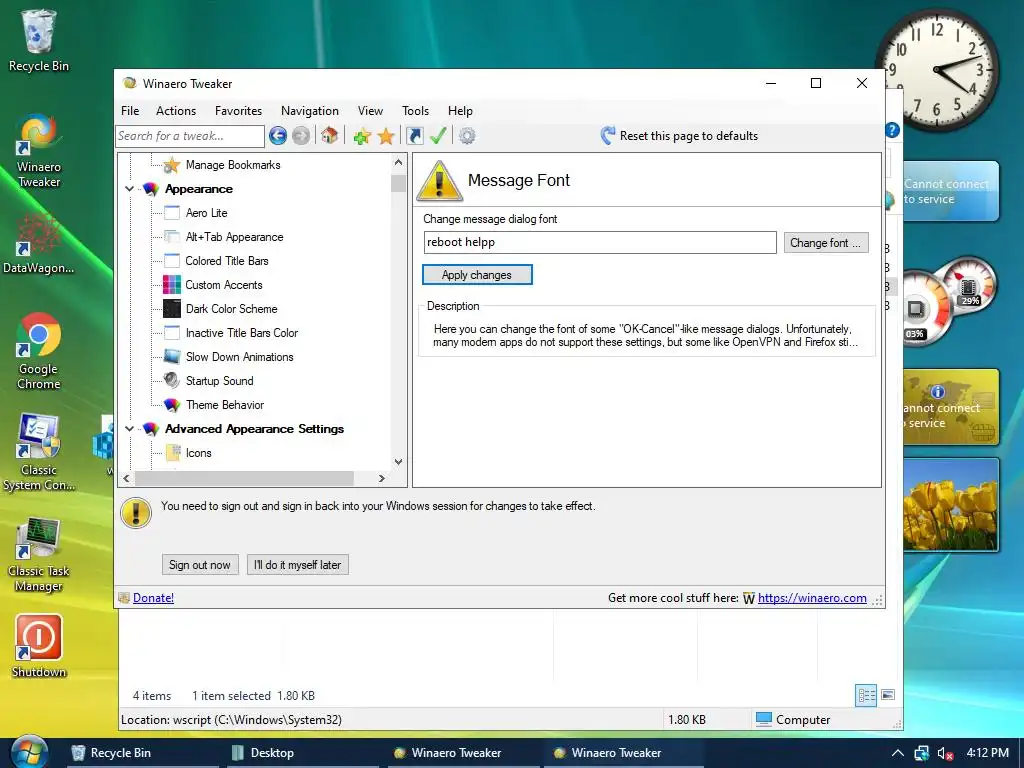This screenshot has width=1024, height=768.
Task: Select the Aero Lite tree icon
Action: (172, 213)
